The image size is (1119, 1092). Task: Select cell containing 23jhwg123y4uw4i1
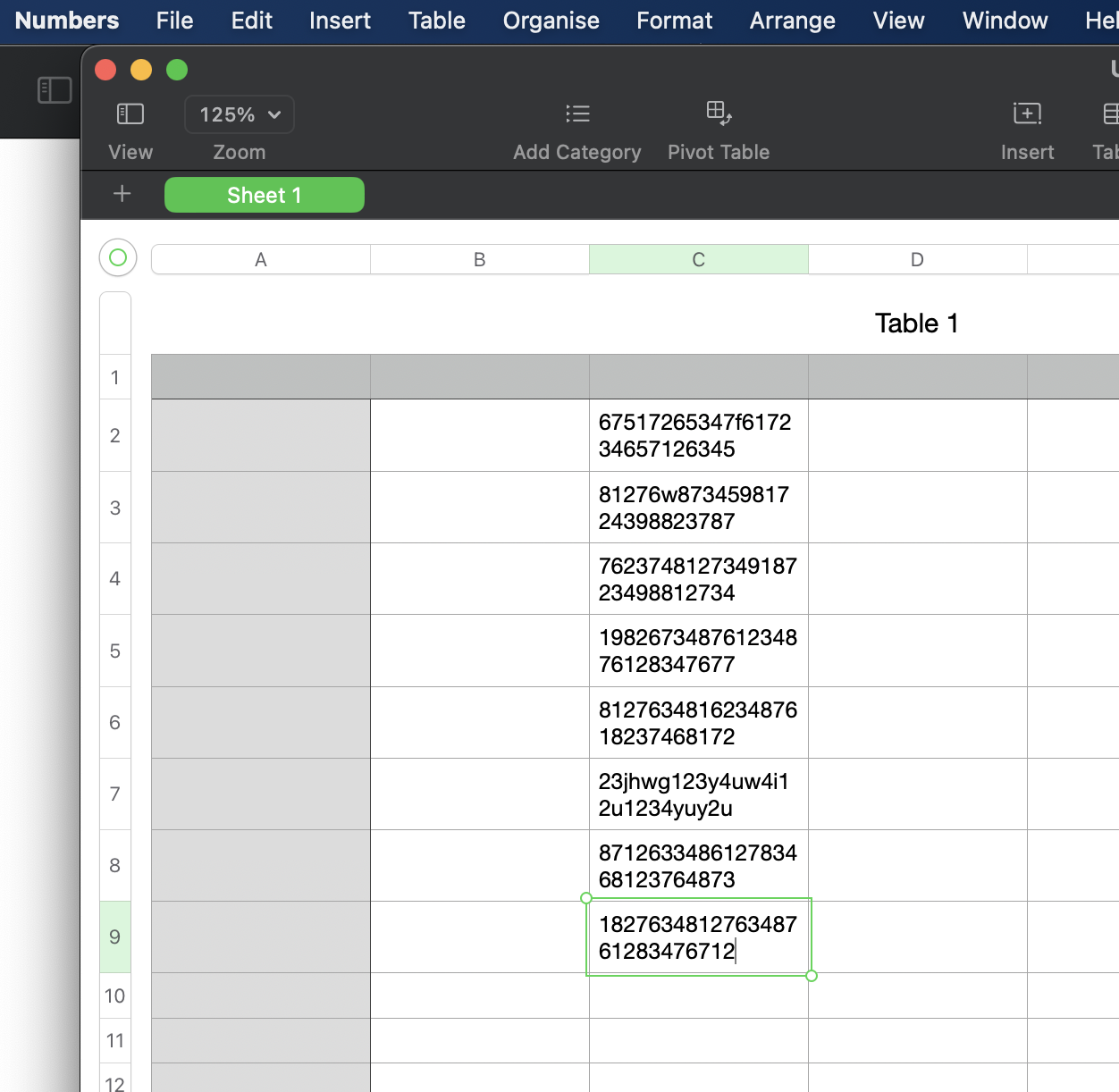[699, 794]
